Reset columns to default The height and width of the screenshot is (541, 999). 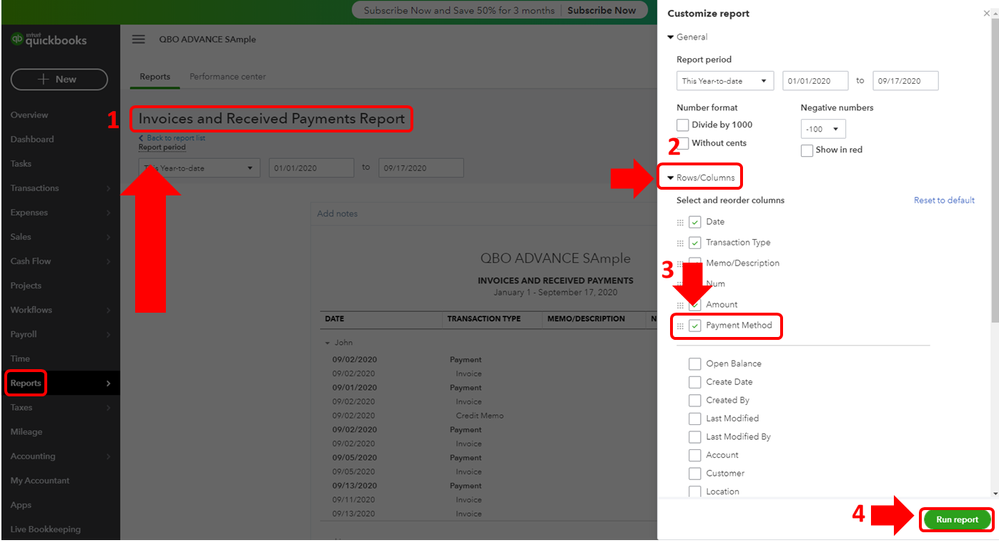[x=944, y=200]
